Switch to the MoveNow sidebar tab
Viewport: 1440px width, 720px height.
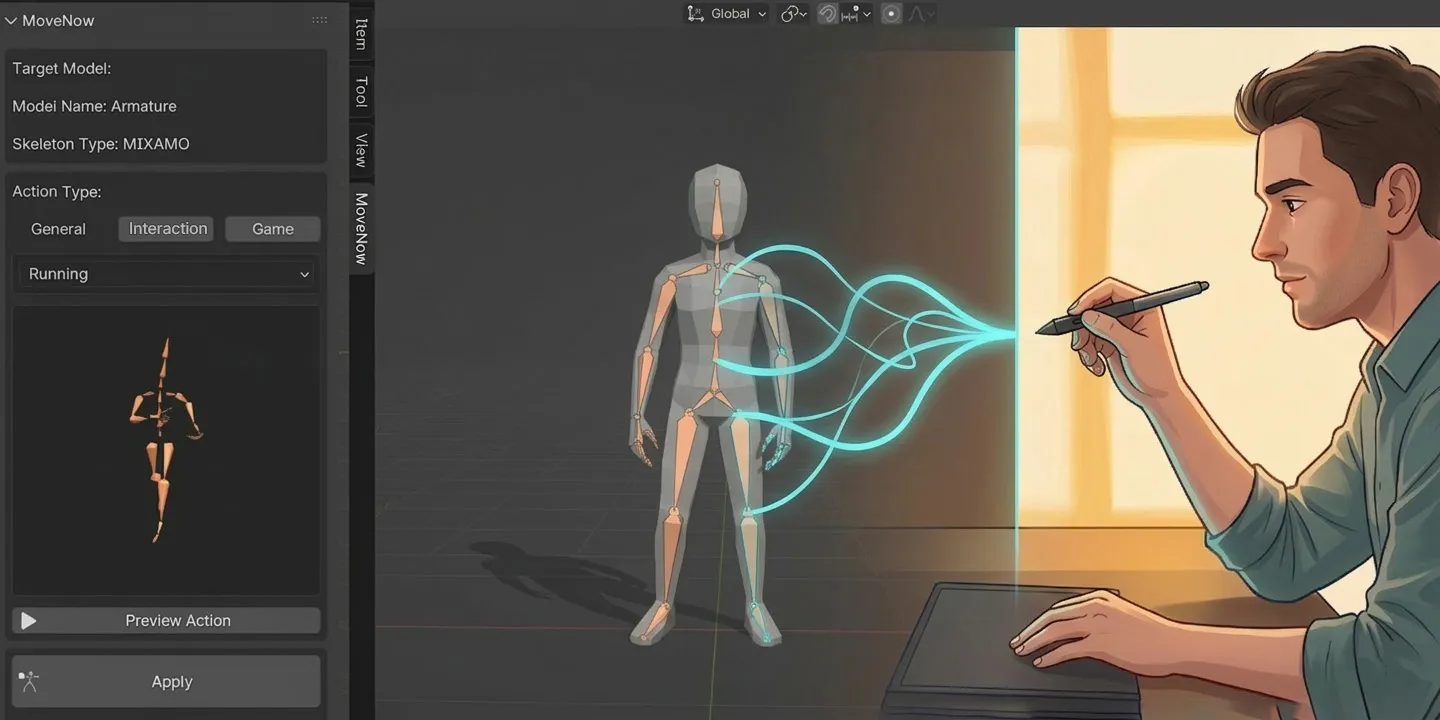[x=362, y=228]
